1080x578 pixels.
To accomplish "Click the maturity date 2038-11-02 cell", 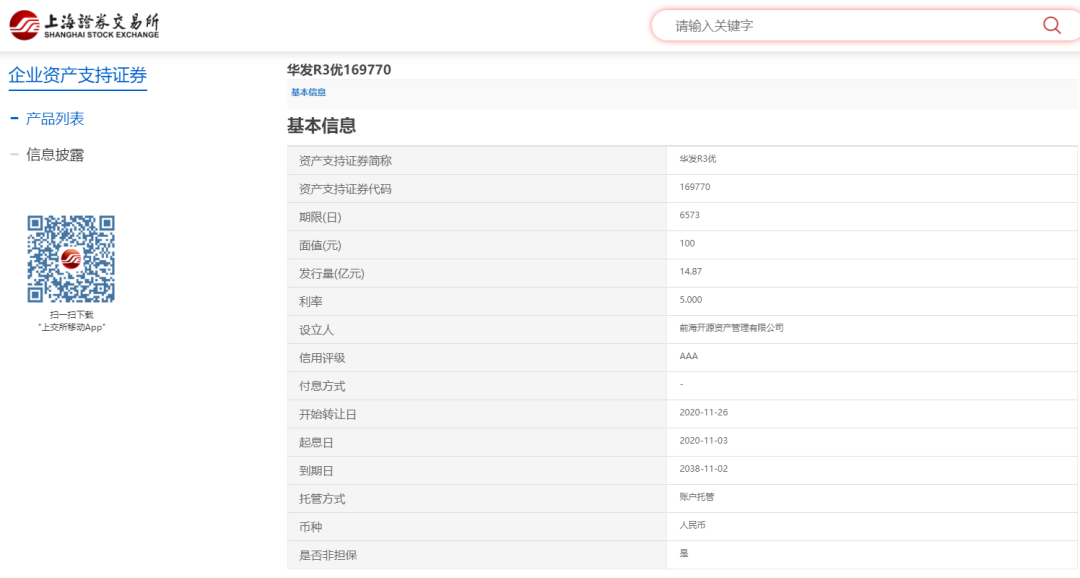I will [705, 470].
